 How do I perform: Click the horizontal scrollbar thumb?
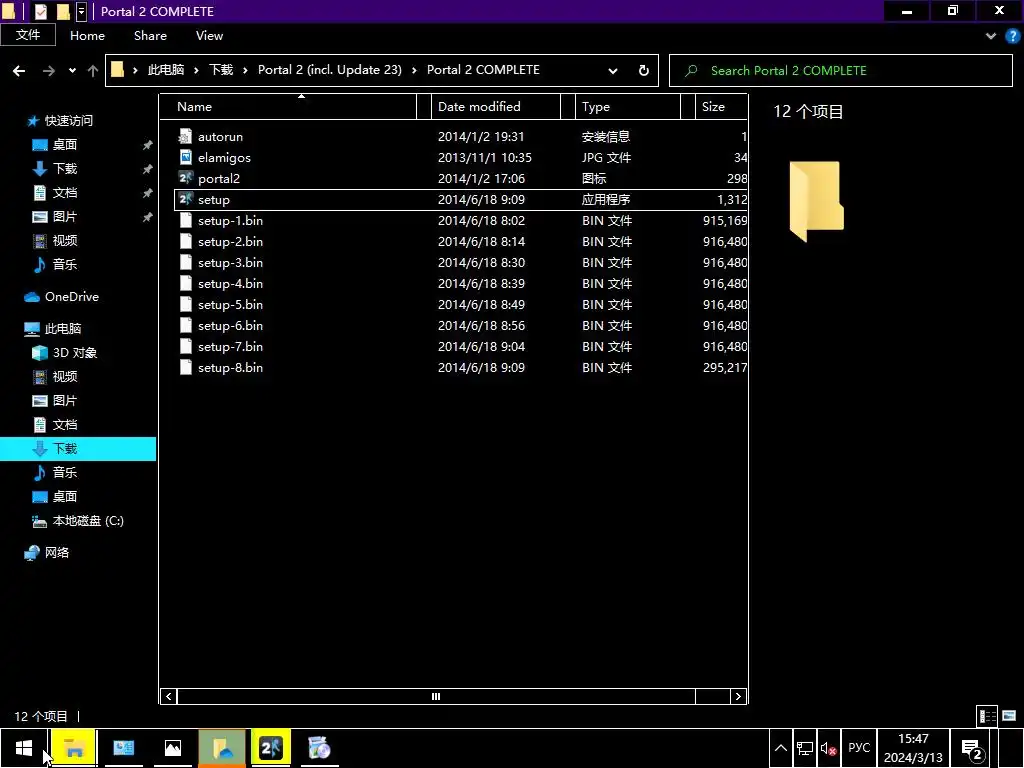pos(436,696)
